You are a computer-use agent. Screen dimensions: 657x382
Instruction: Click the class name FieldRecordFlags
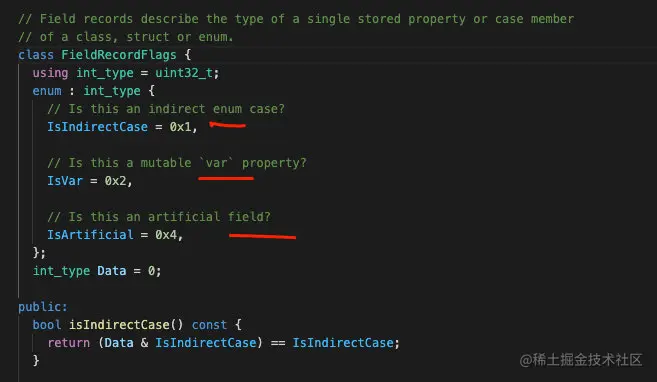(x=119, y=55)
